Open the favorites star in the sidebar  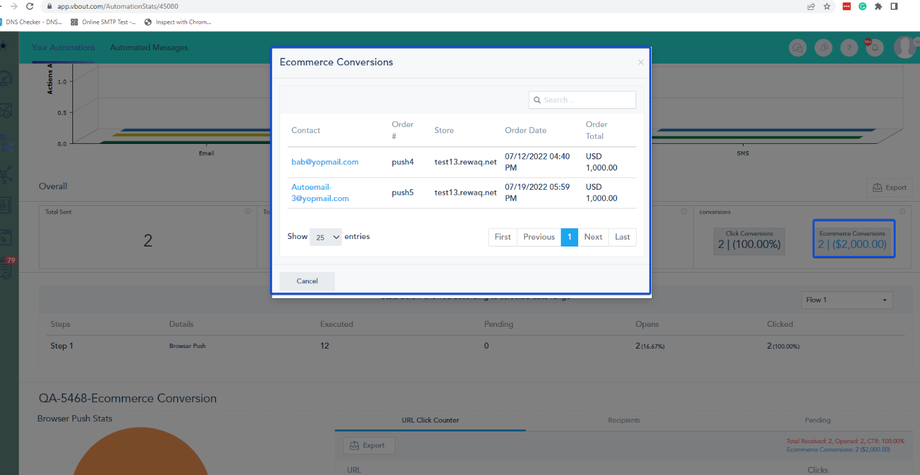click(4, 46)
